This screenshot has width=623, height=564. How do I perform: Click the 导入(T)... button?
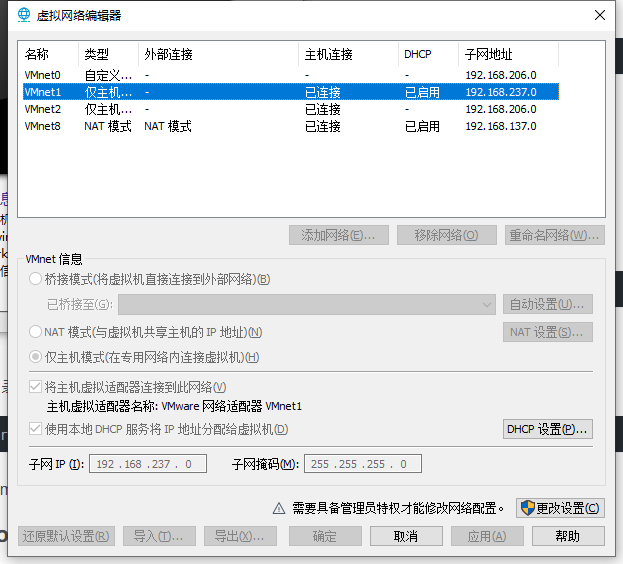click(159, 536)
